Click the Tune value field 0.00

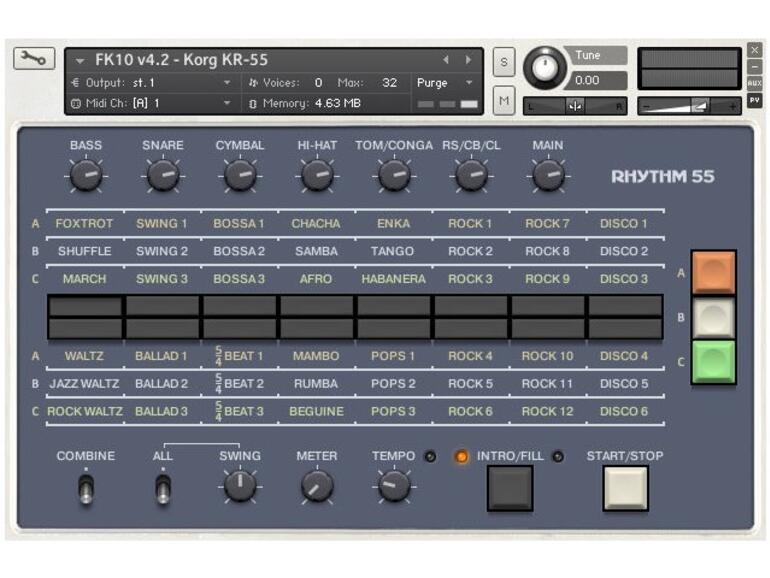click(x=596, y=80)
